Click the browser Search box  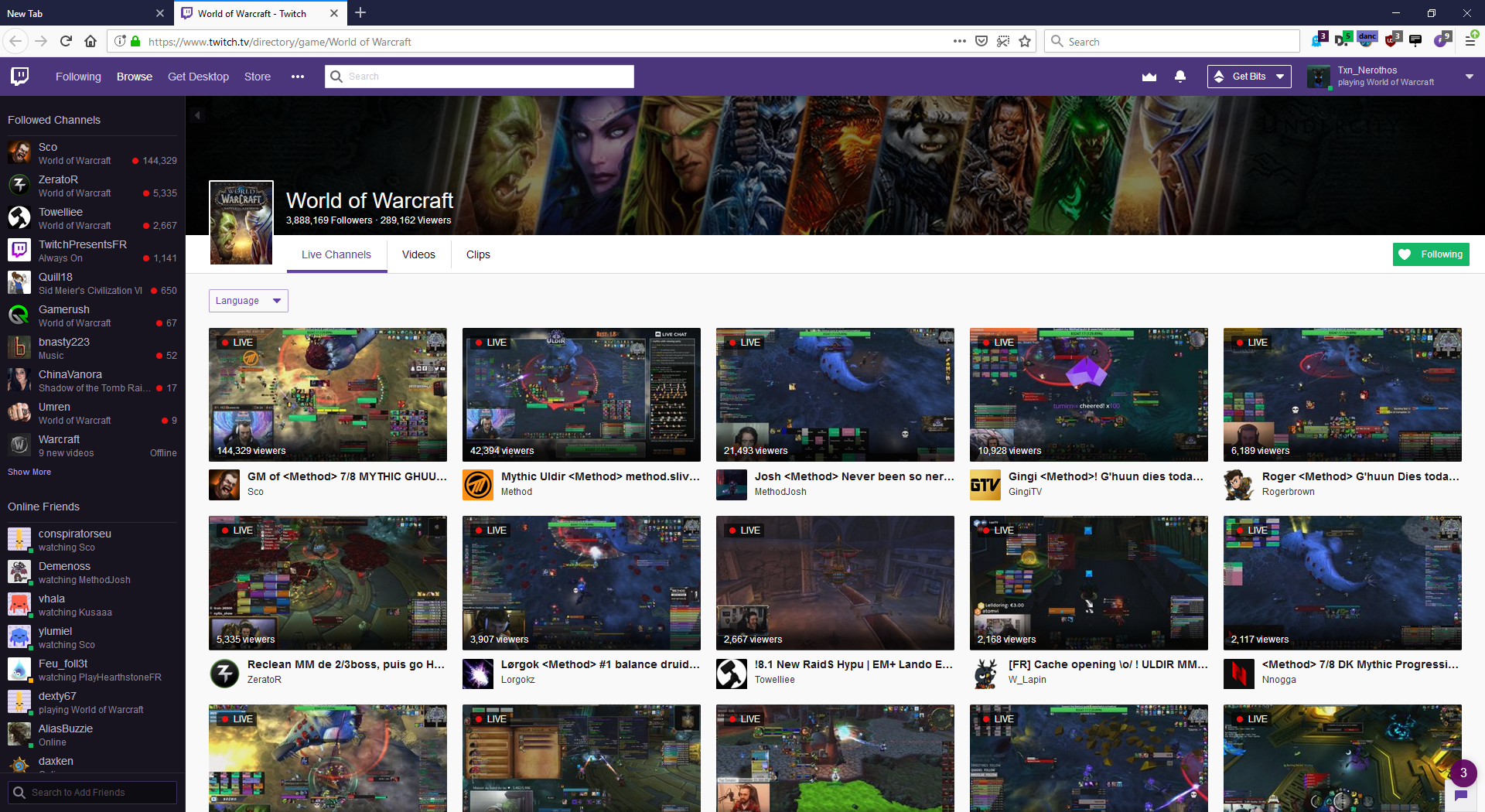click(1172, 42)
